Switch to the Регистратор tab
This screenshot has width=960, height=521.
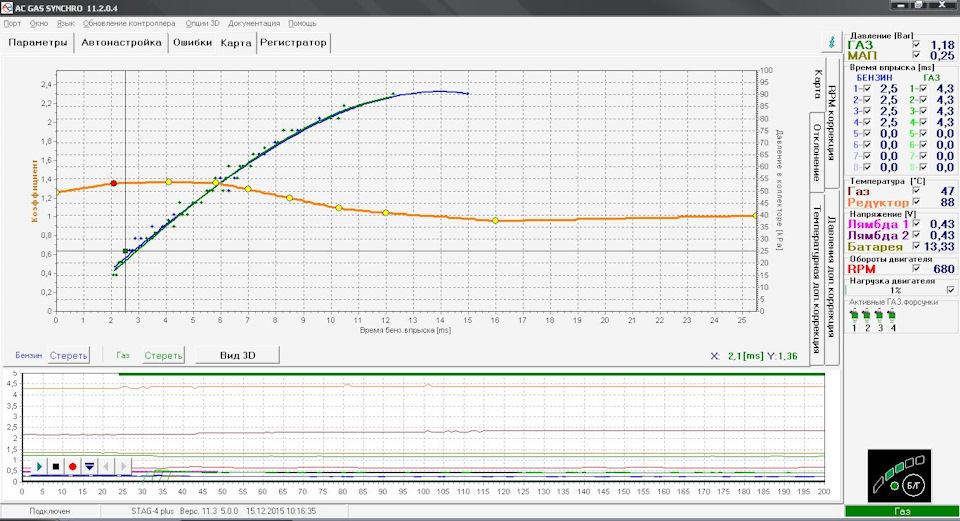coord(293,42)
